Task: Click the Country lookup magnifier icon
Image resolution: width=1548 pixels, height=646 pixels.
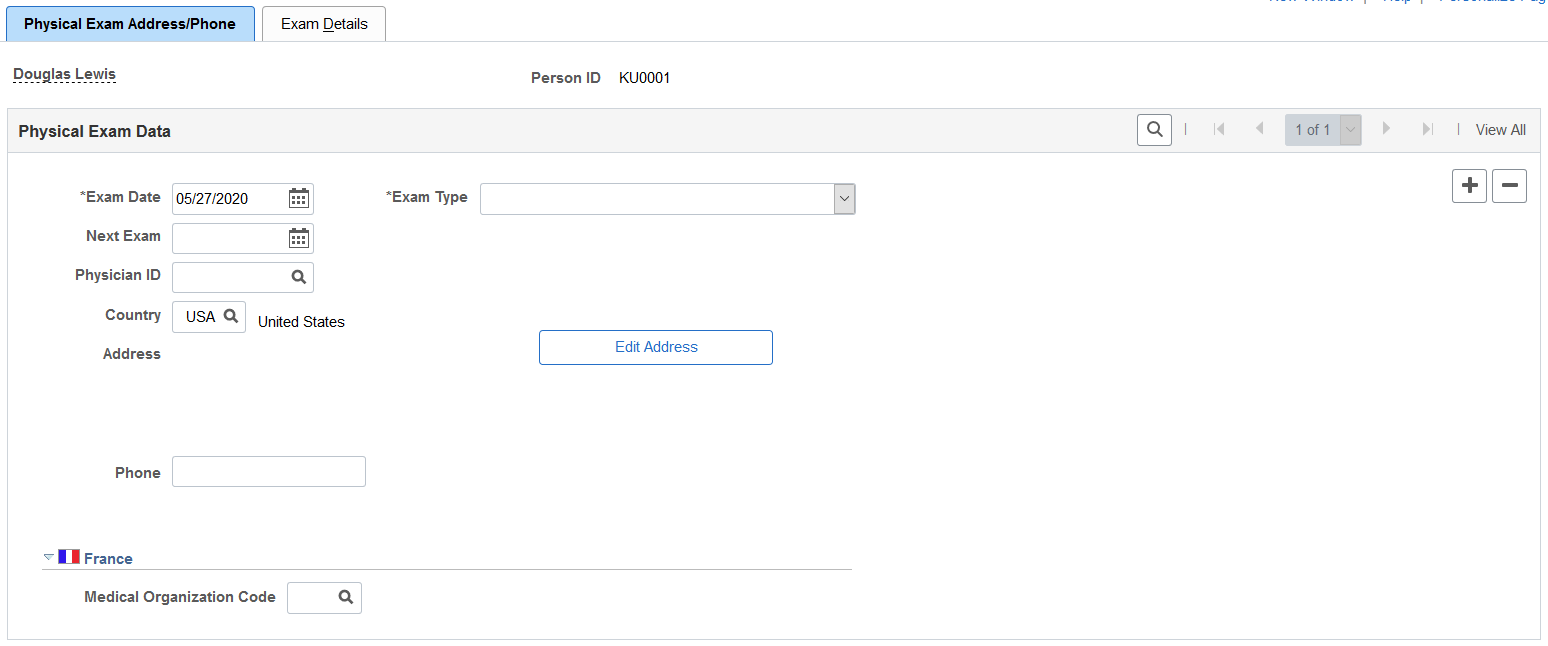Action: click(x=231, y=316)
